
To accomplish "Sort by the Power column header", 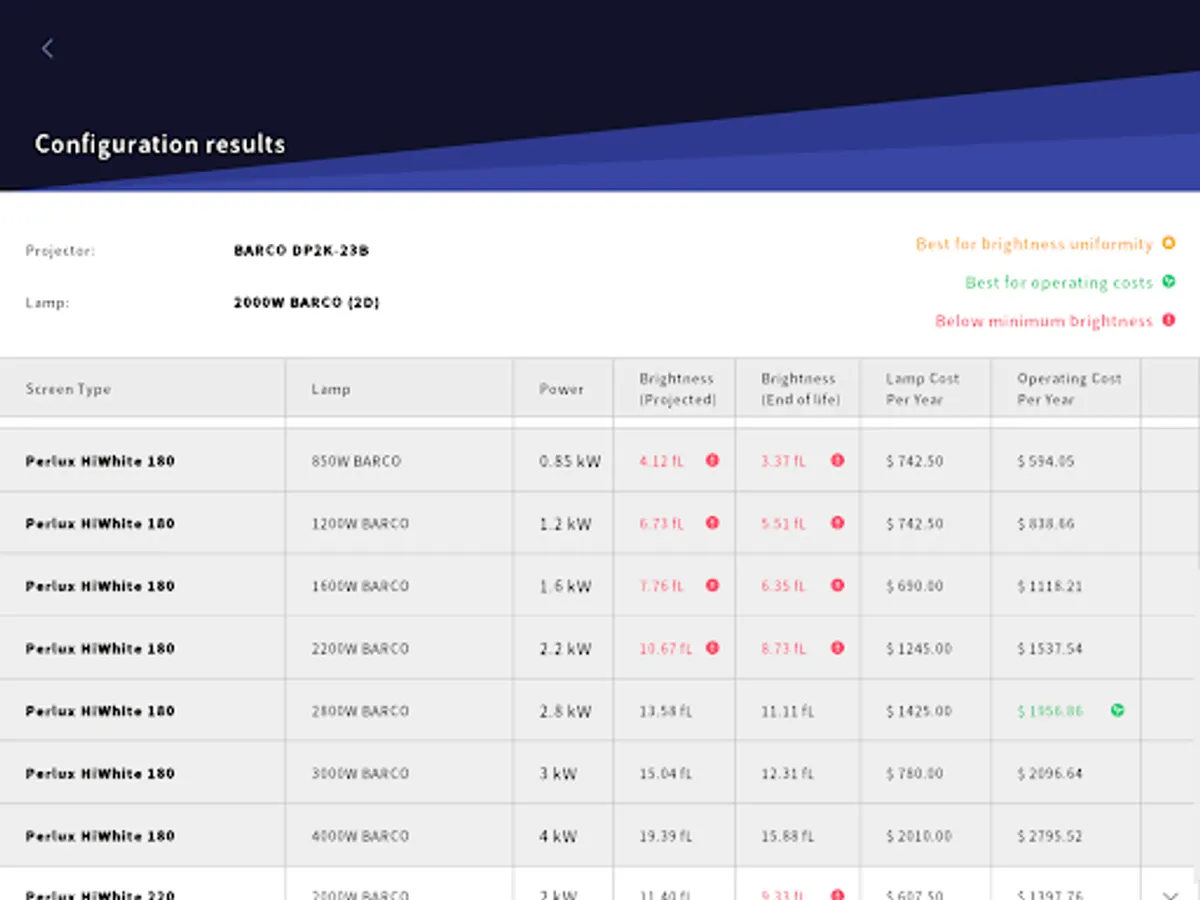I will [x=561, y=389].
